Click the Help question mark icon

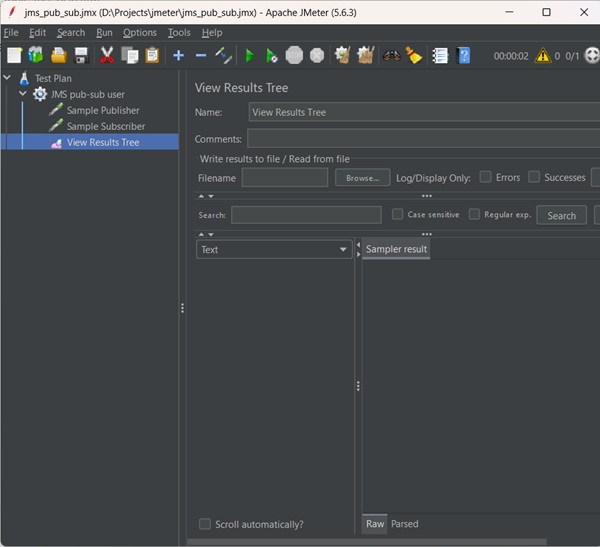click(x=464, y=56)
